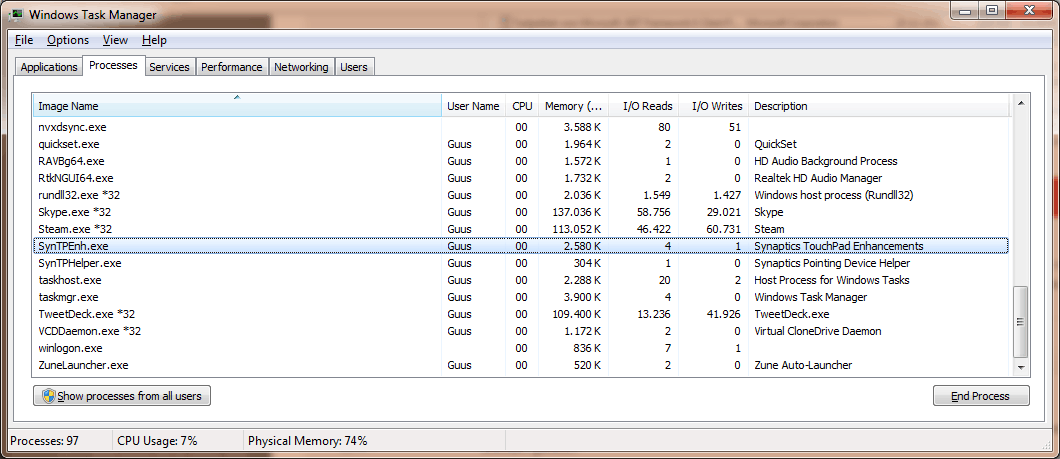Select the SynTPEnh.exe process
1060x459 pixels.
(521, 246)
